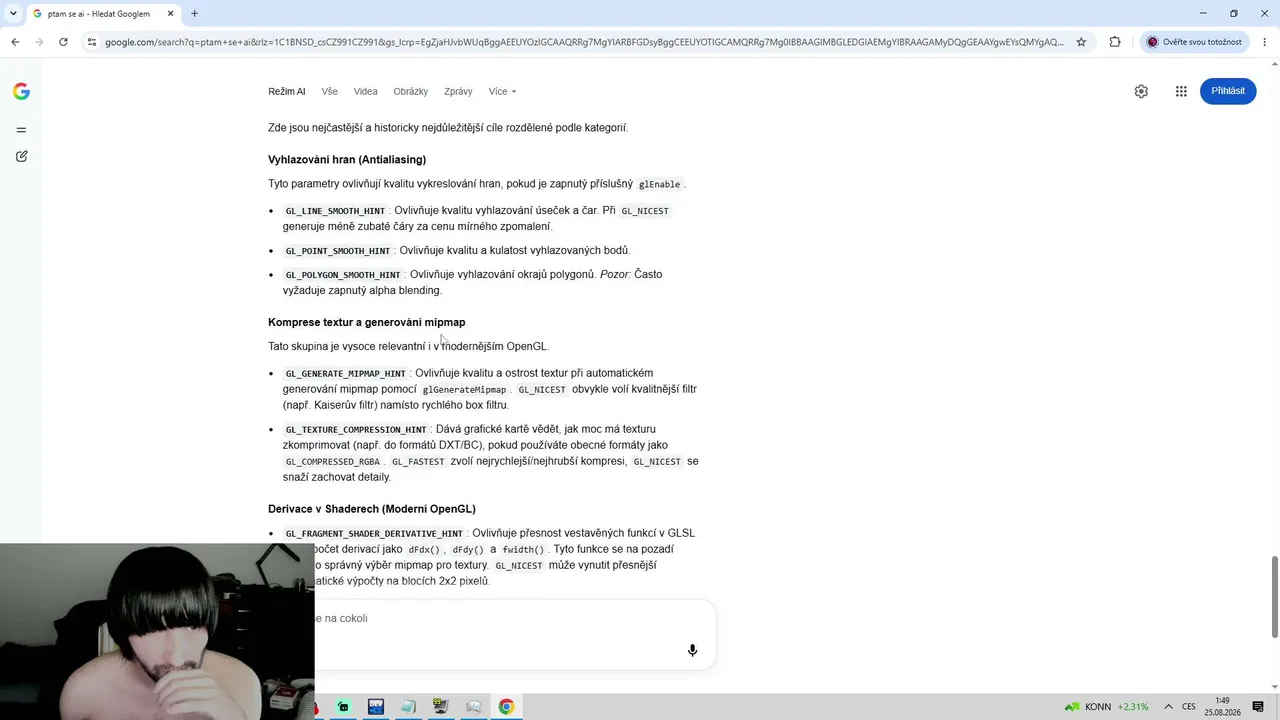
Task: Click the GL_POLYGON_SMOOTH_HINT code label
Action: (x=343, y=275)
